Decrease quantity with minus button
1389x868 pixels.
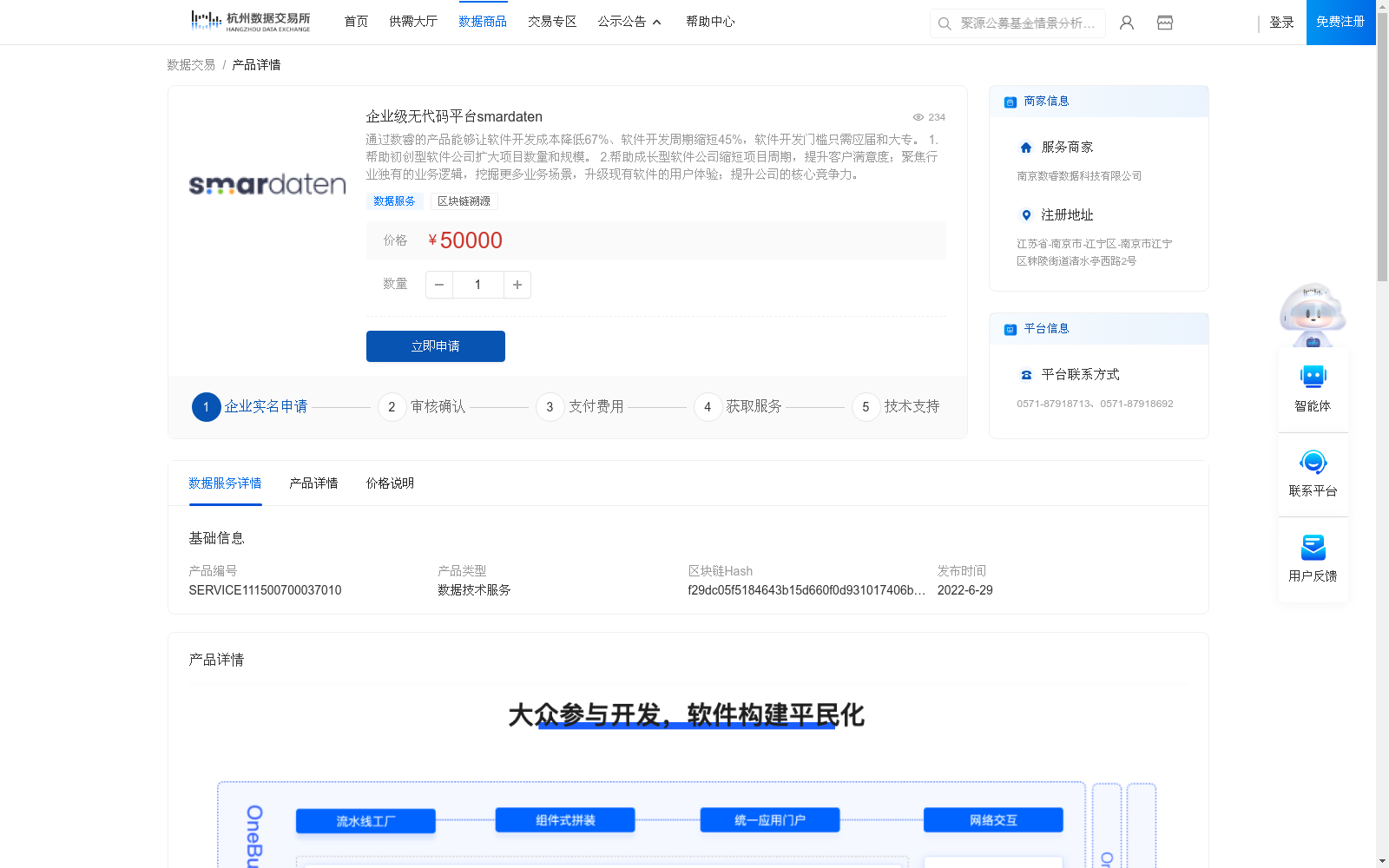(x=439, y=285)
